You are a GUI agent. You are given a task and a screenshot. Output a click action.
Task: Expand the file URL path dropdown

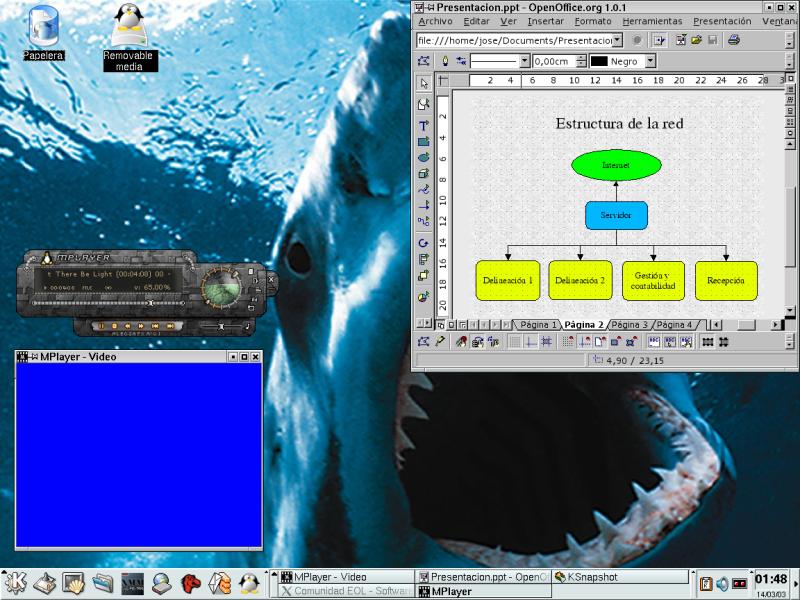pos(617,40)
